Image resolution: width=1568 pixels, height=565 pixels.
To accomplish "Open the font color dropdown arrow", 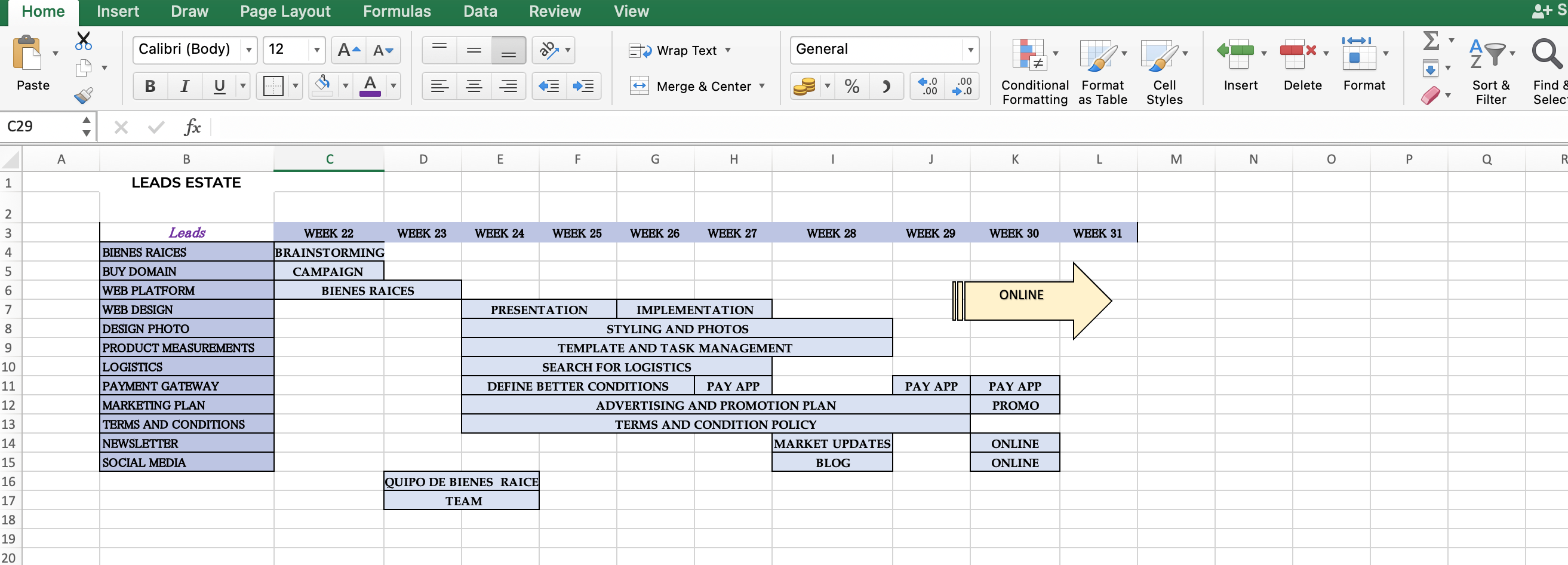I will [x=393, y=86].
